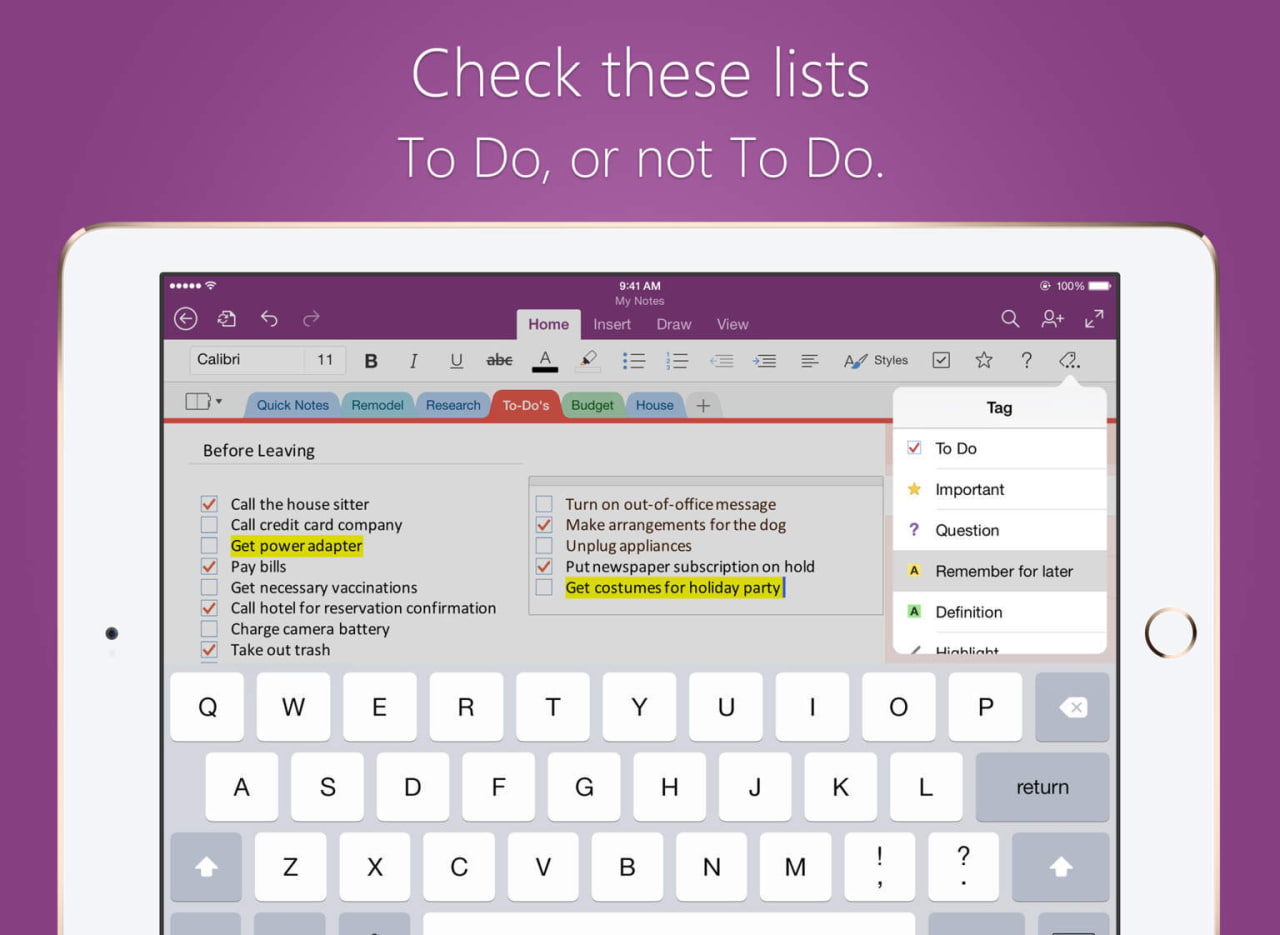Apply the question mark tag in toolbar
The width and height of the screenshot is (1280, 935).
click(x=1026, y=360)
